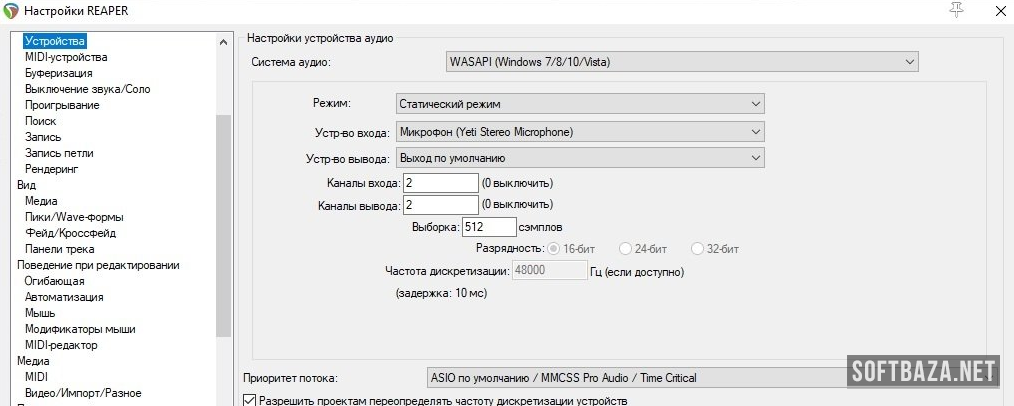Expand the Режим dropdown
The image size is (1014, 406).
point(579,104)
